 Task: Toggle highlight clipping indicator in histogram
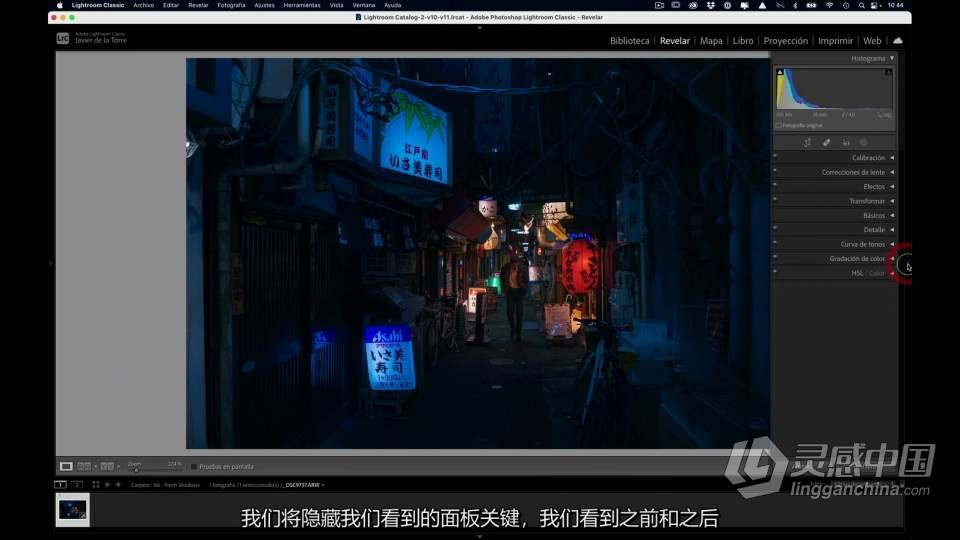[x=888, y=72]
